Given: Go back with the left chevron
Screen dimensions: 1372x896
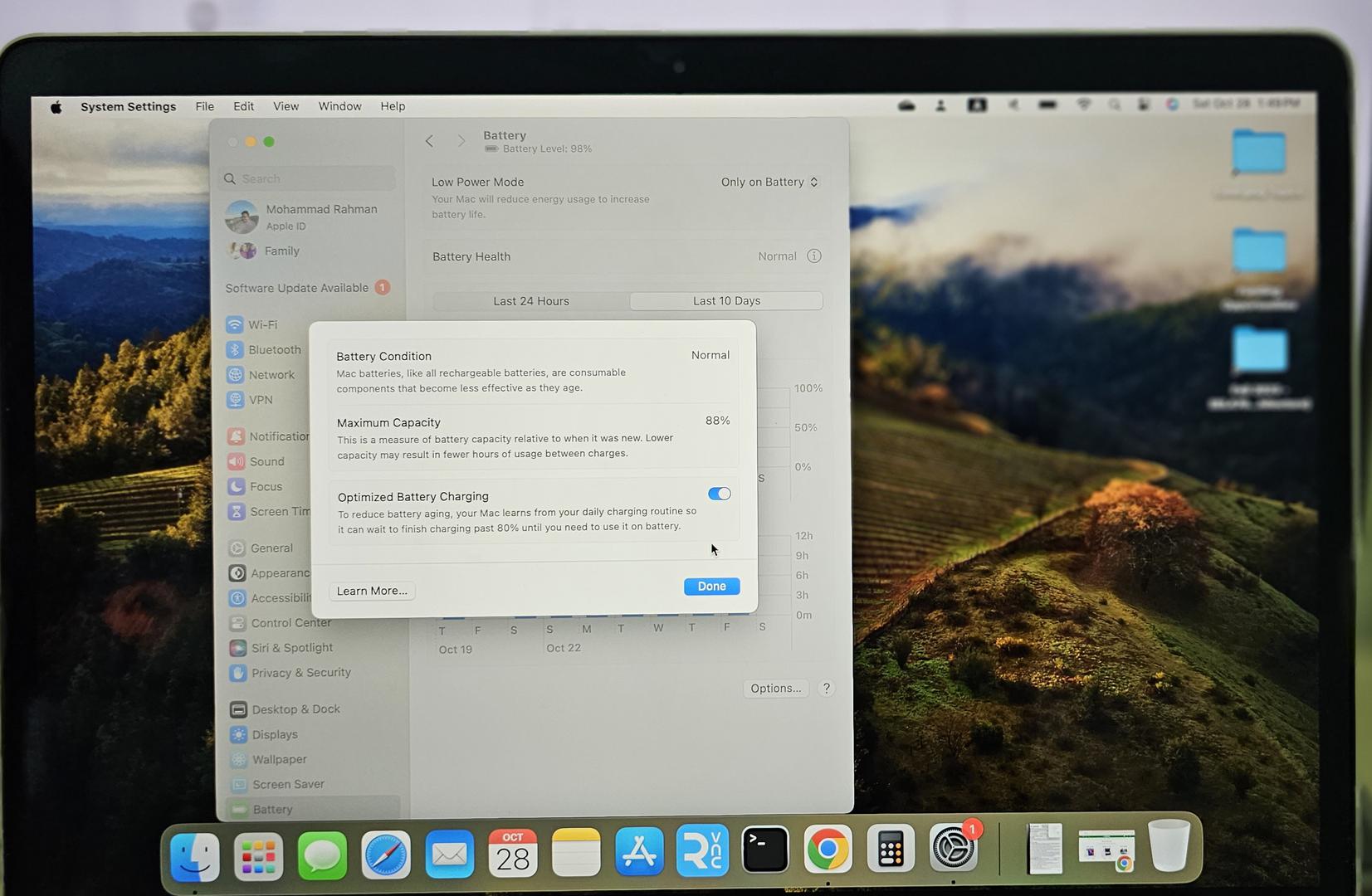Looking at the screenshot, I should [429, 141].
